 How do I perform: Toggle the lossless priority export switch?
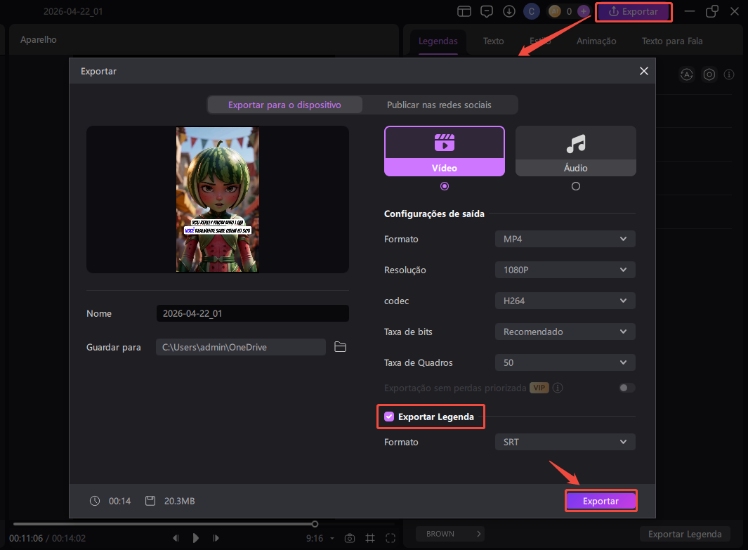pyautogui.click(x=627, y=388)
